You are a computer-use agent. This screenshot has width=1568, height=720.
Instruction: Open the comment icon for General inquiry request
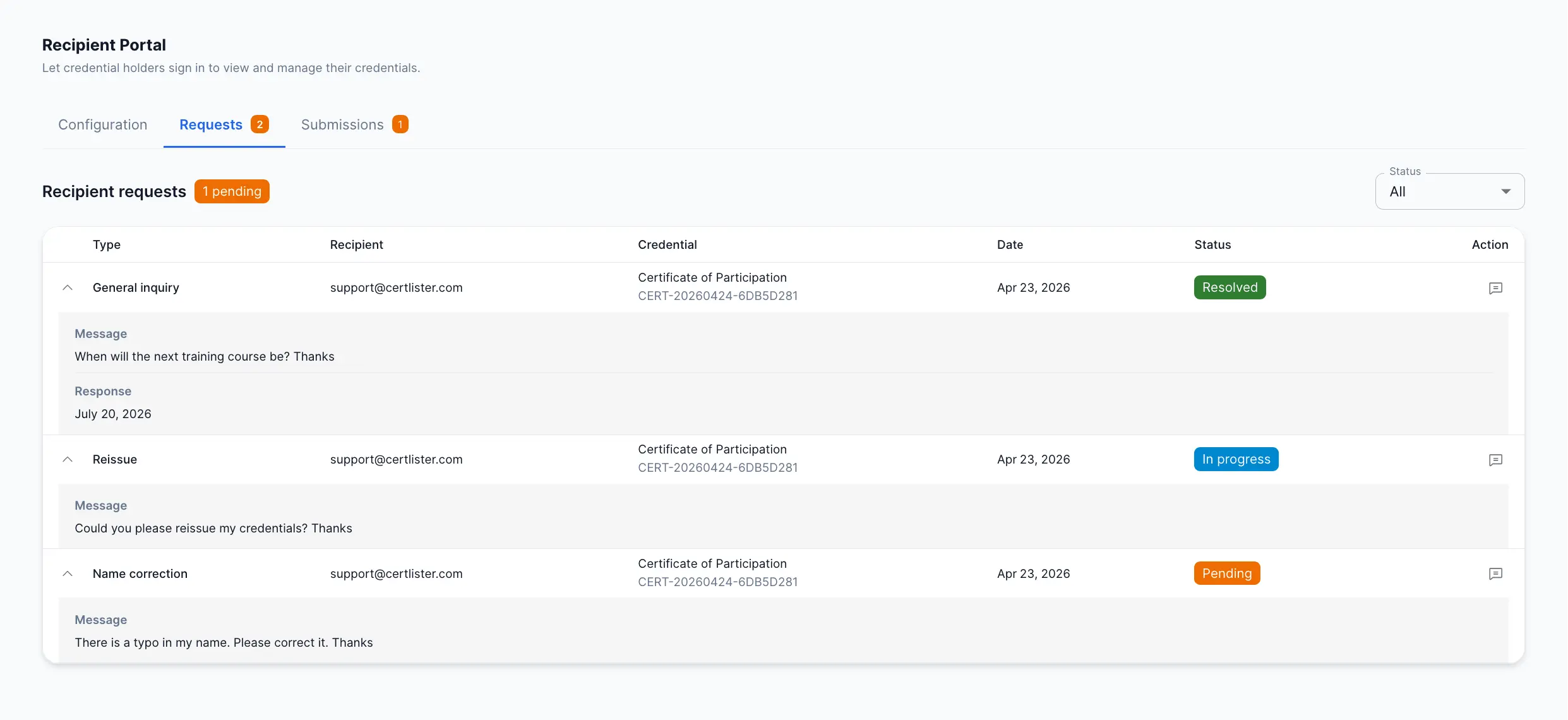click(1496, 288)
